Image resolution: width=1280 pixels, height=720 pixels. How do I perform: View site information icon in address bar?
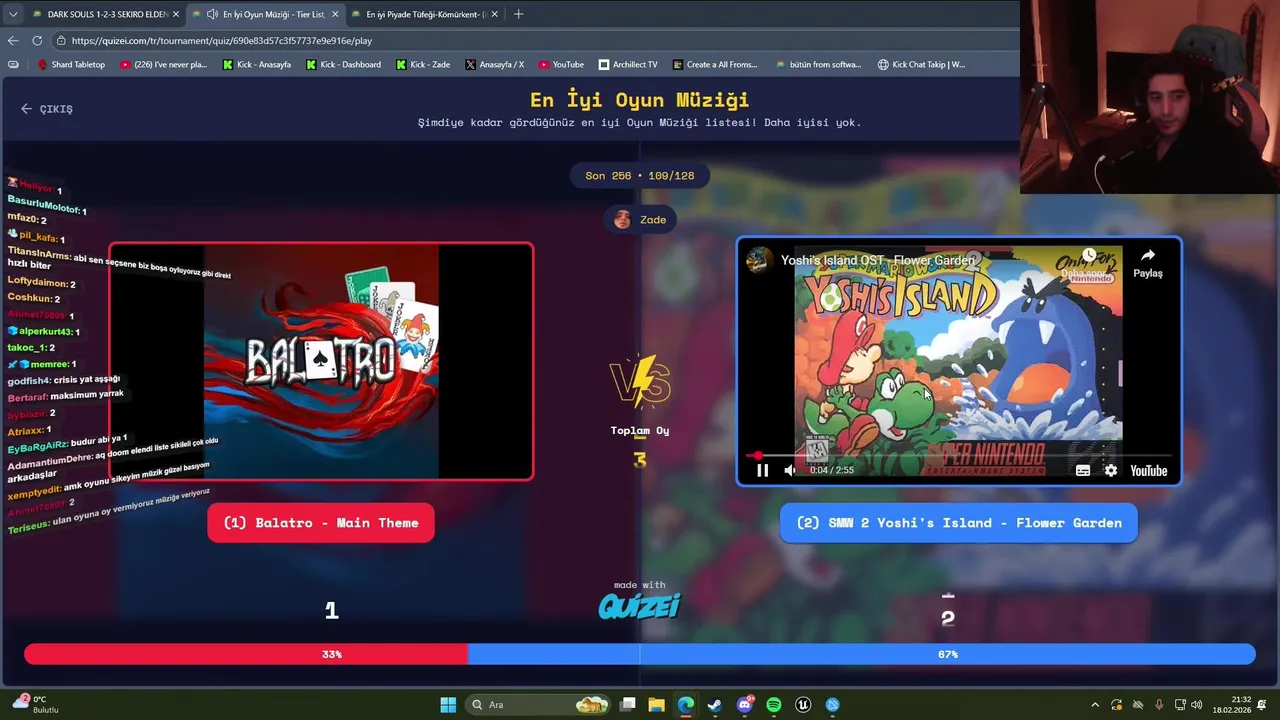pos(61,41)
